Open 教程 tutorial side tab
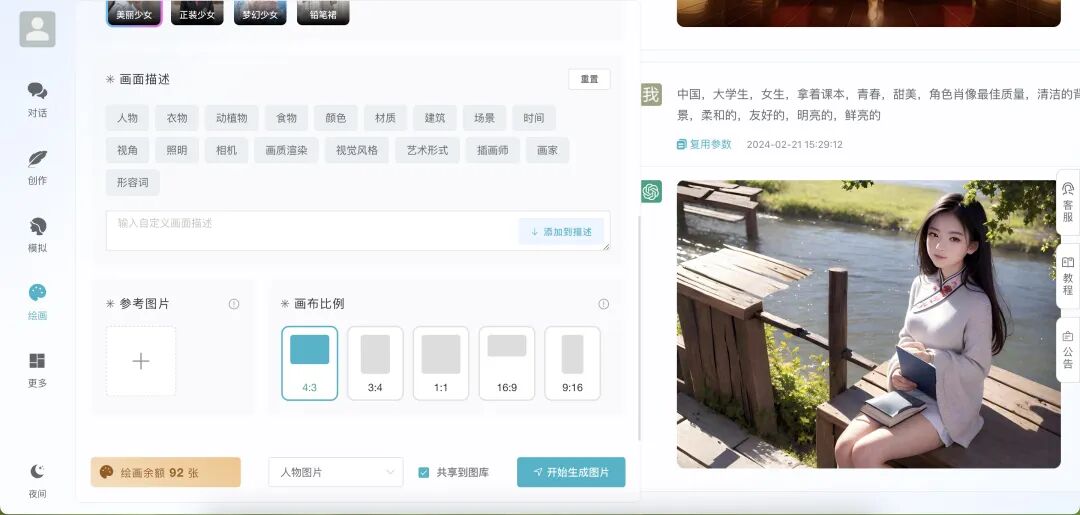The height and width of the screenshot is (515, 1080). pyautogui.click(x=1068, y=276)
